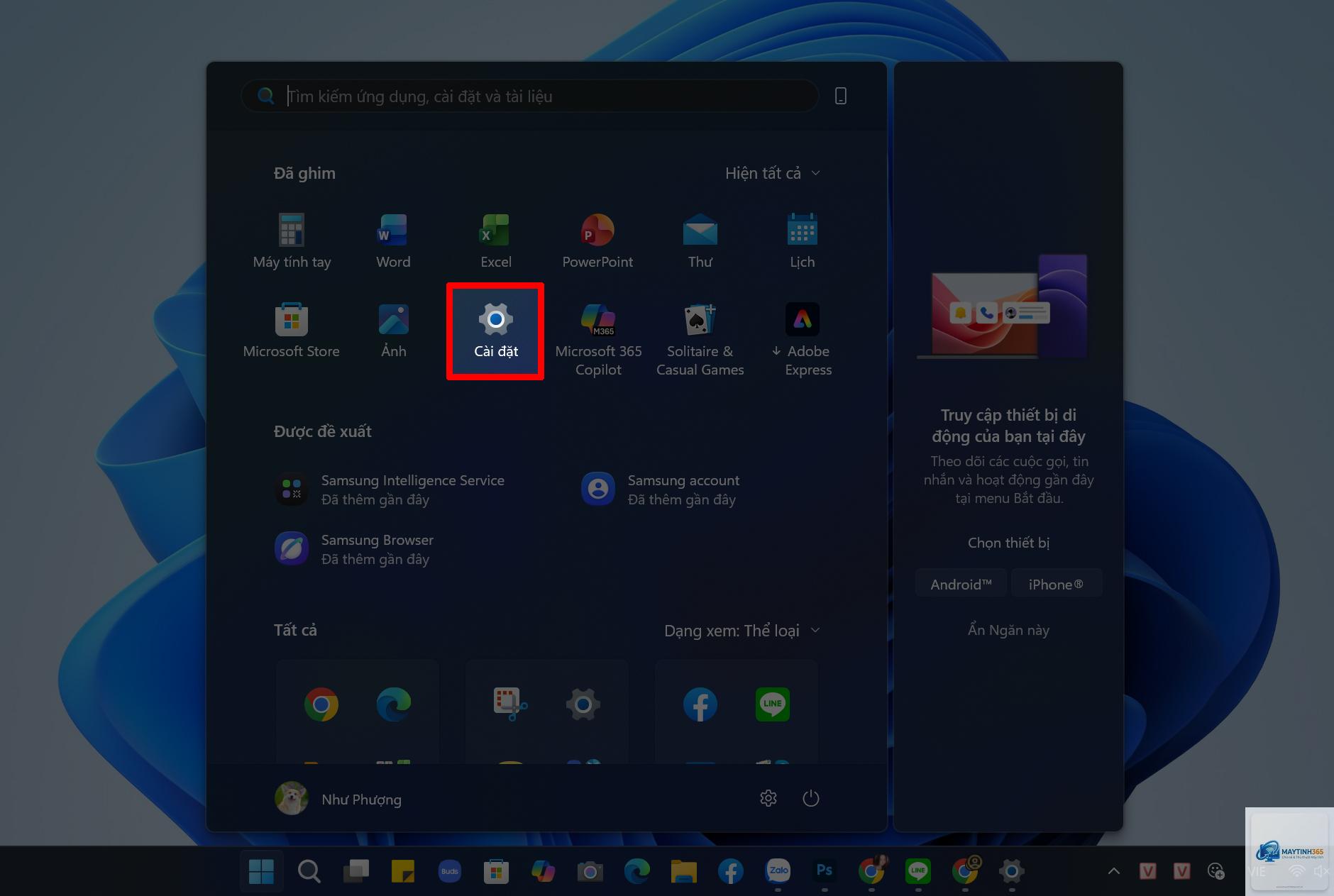Open the Ảnh photos app
The width and height of the screenshot is (1334, 896).
(x=393, y=331)
